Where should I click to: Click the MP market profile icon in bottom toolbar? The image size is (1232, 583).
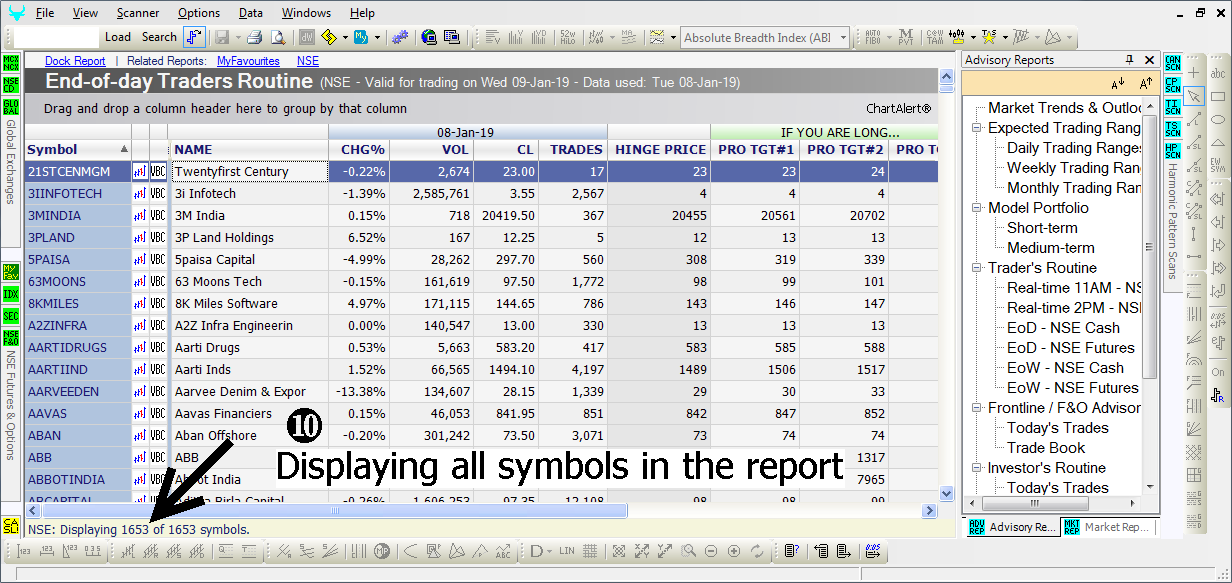click(x=382, y=551)
